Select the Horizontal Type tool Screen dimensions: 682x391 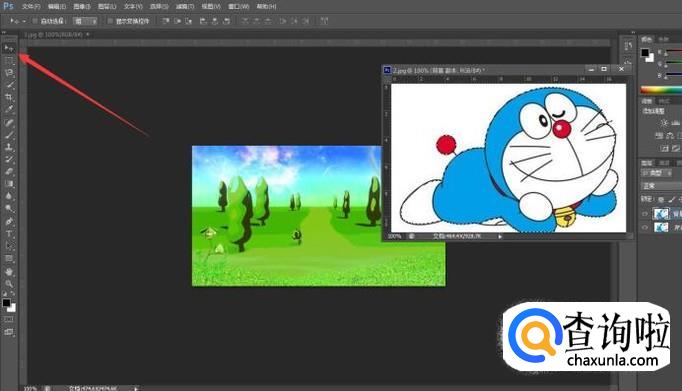click(9, 234)
